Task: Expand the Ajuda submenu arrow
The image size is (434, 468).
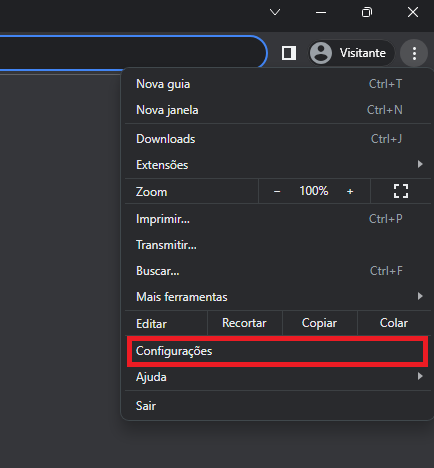Action: (x=420, y=376)
